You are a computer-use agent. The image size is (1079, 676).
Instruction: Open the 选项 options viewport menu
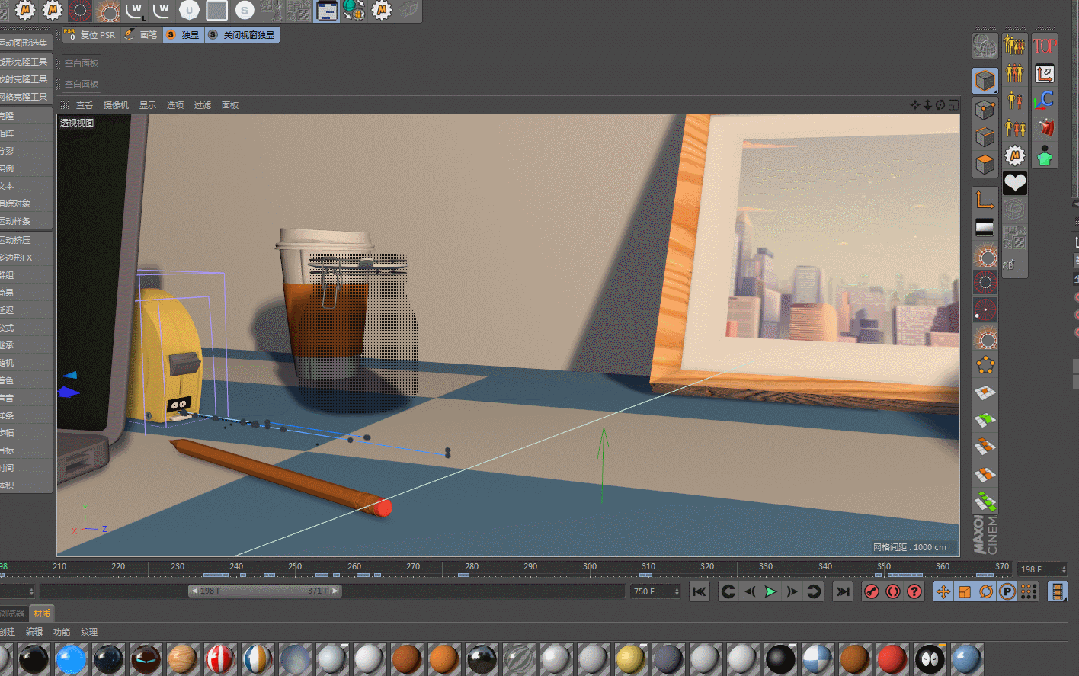pyautogui.click(x=175, y=105)
